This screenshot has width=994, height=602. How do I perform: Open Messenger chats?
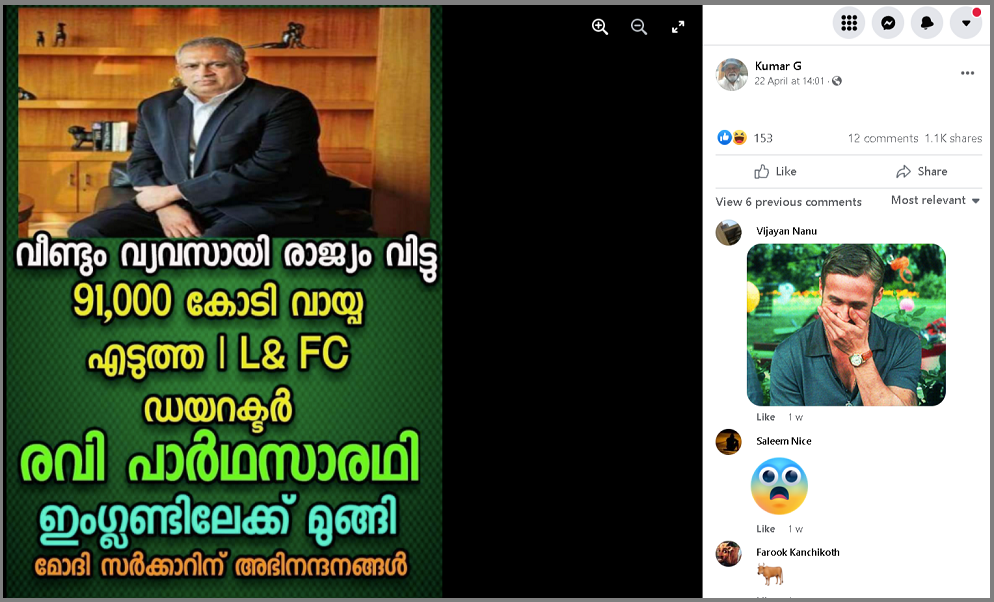[888, 23]
